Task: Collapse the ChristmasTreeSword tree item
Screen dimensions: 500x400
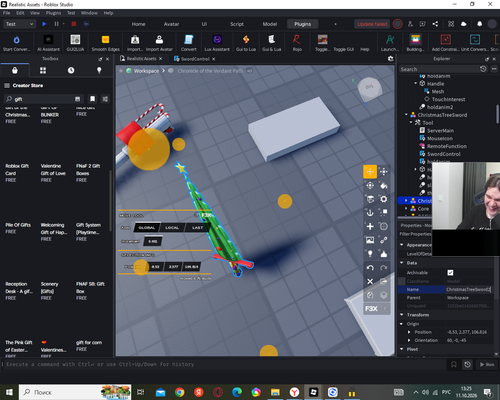Action: (x=406, y=115)
